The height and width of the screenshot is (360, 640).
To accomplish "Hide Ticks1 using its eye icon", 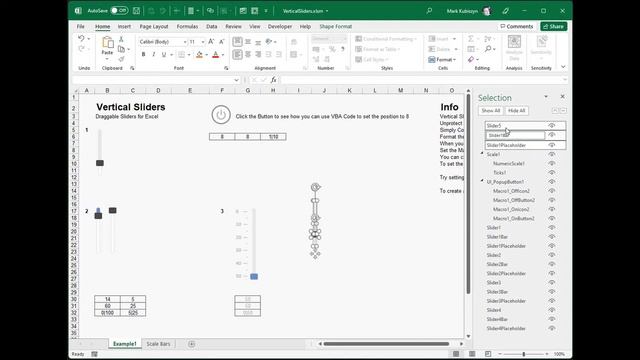I will pyautogui.click(x=552, y=173).
